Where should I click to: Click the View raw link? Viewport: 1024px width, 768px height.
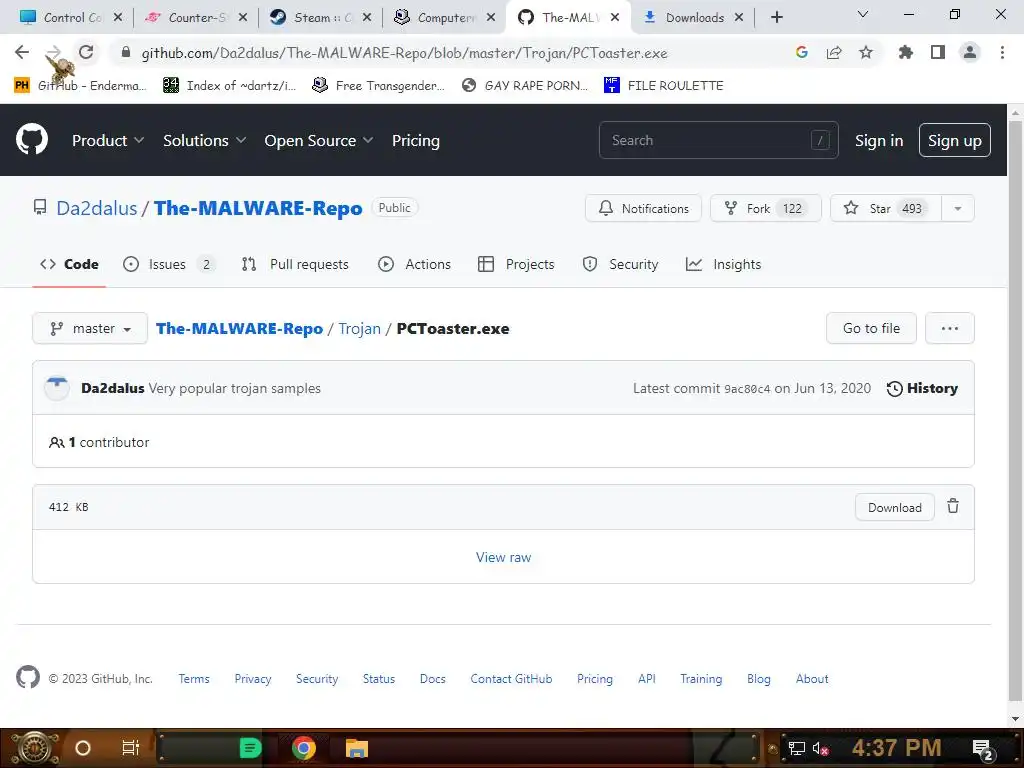pyautogui.click(x=504, y=557)
